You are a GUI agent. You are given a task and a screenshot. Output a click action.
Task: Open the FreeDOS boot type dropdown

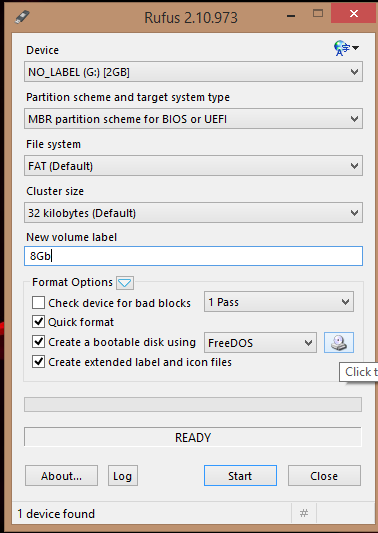260,343
